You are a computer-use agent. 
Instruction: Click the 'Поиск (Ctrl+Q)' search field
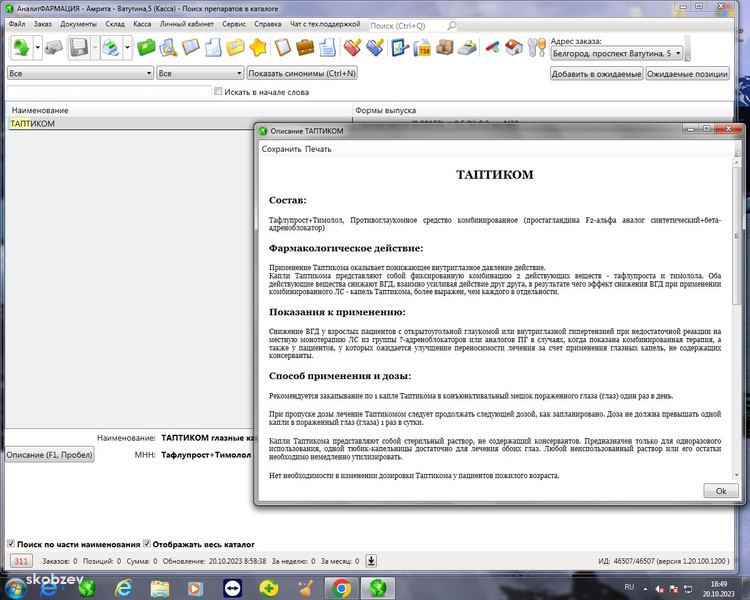tap(423, 25)
